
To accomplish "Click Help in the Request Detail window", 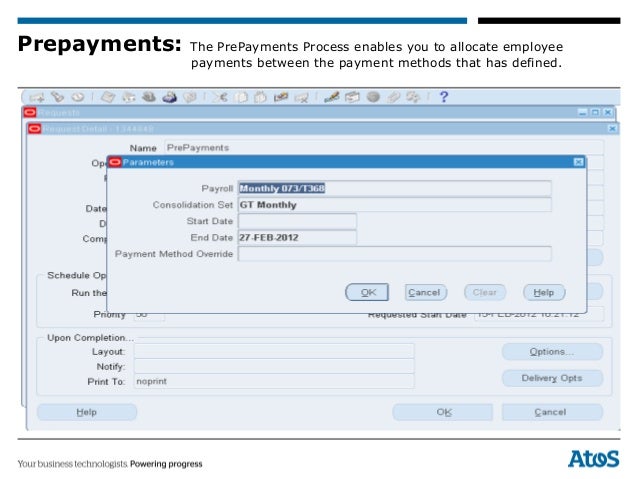I will pos(87,412).
